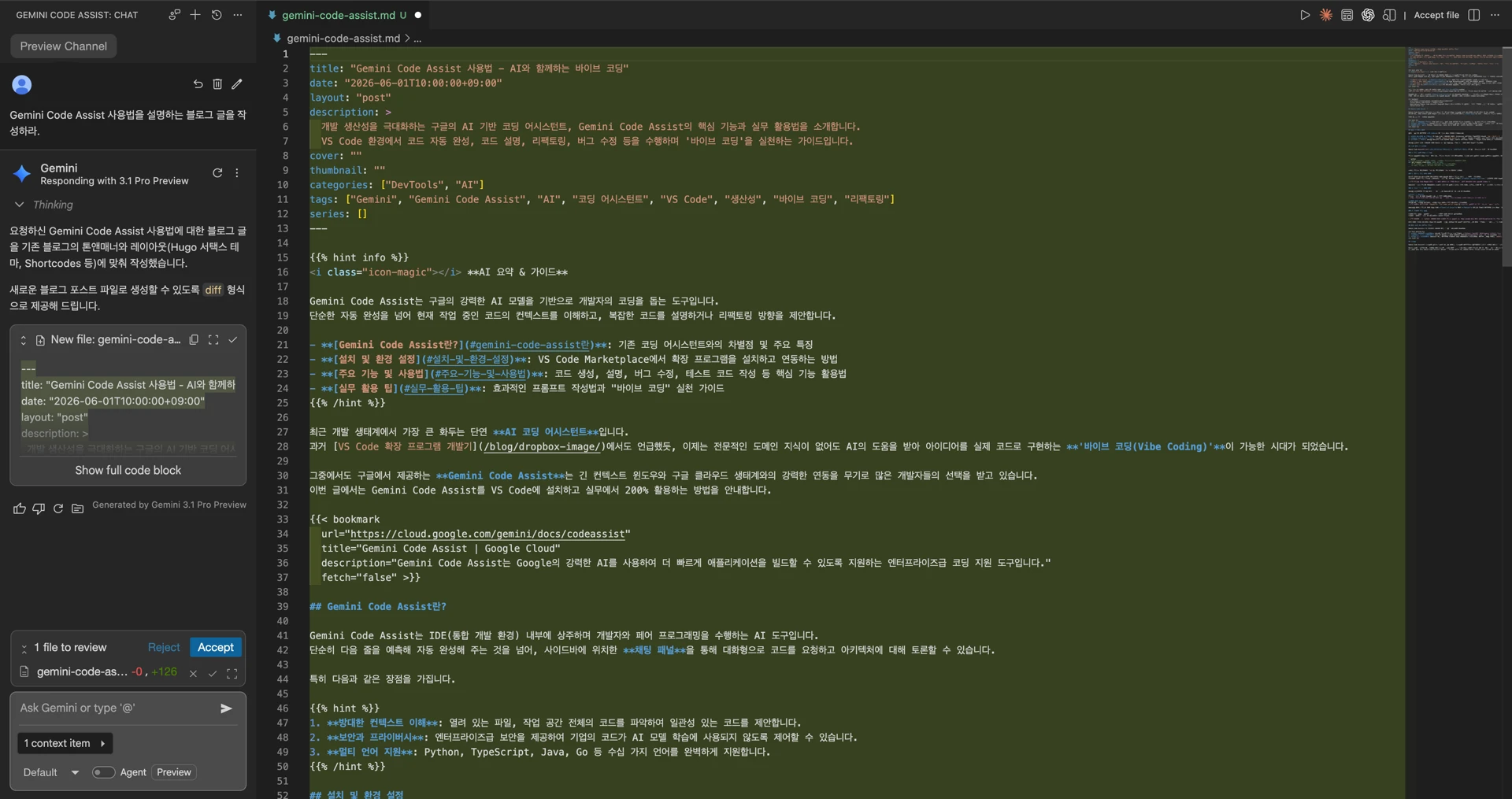
Task: Delete the user prompt with the trash icon
Action: 217,84
